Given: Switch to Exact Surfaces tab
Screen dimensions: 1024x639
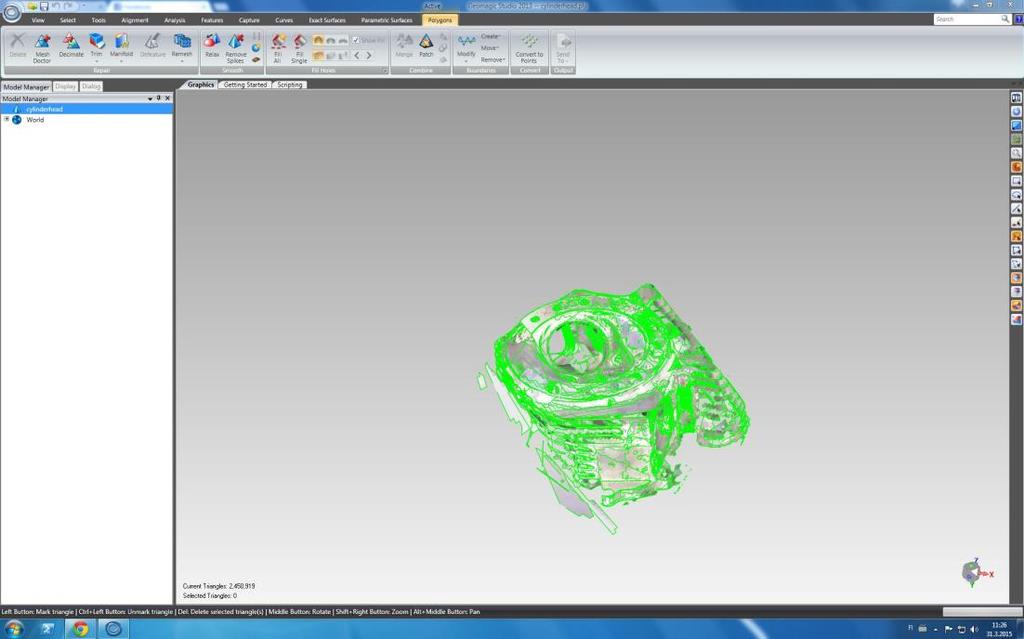Looking at the screenshot, I should pyautogui.click(x=327, y=20).
